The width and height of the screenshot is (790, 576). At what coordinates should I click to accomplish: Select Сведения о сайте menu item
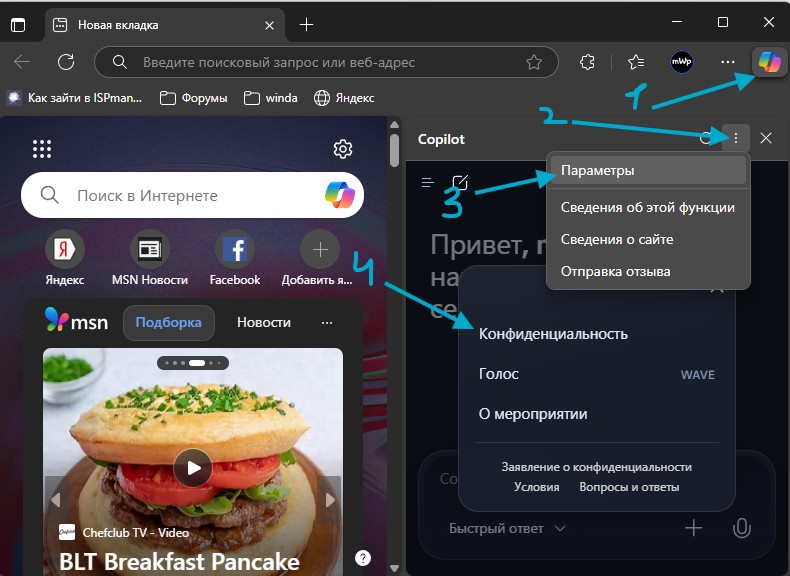click(x=648, y=239)
